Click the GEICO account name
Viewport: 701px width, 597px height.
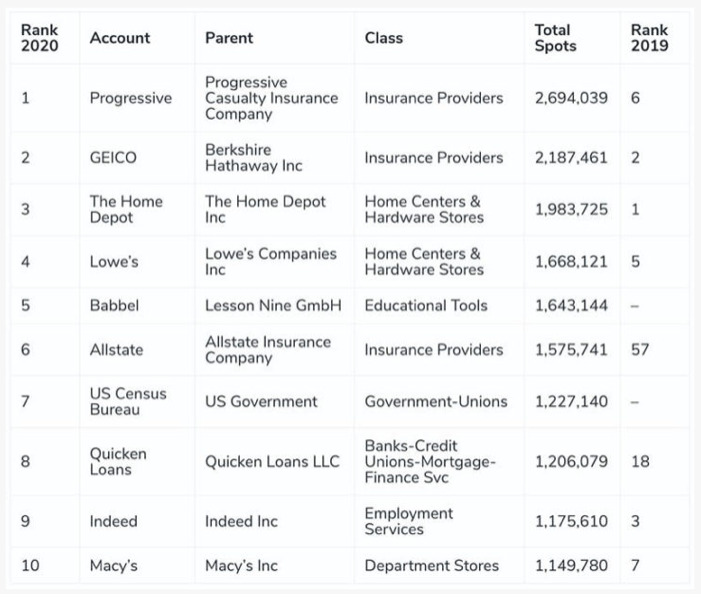113,158
